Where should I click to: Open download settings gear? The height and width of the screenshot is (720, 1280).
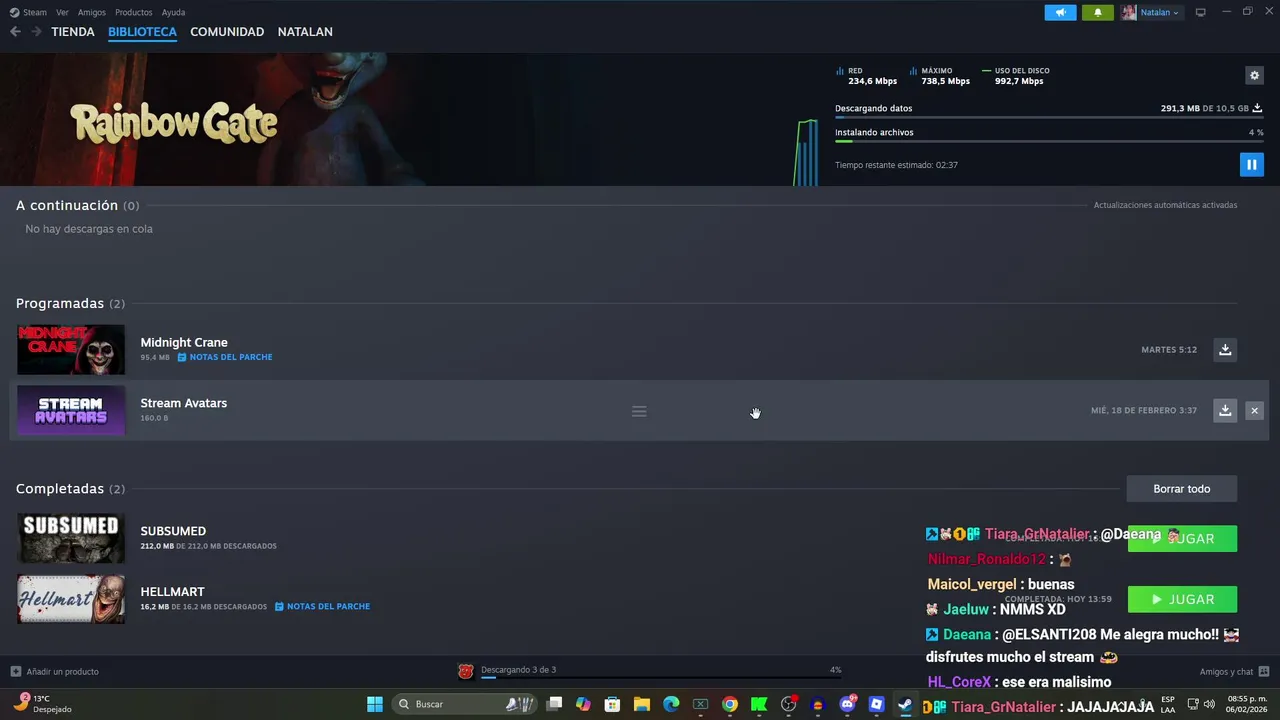(1254, 75)
